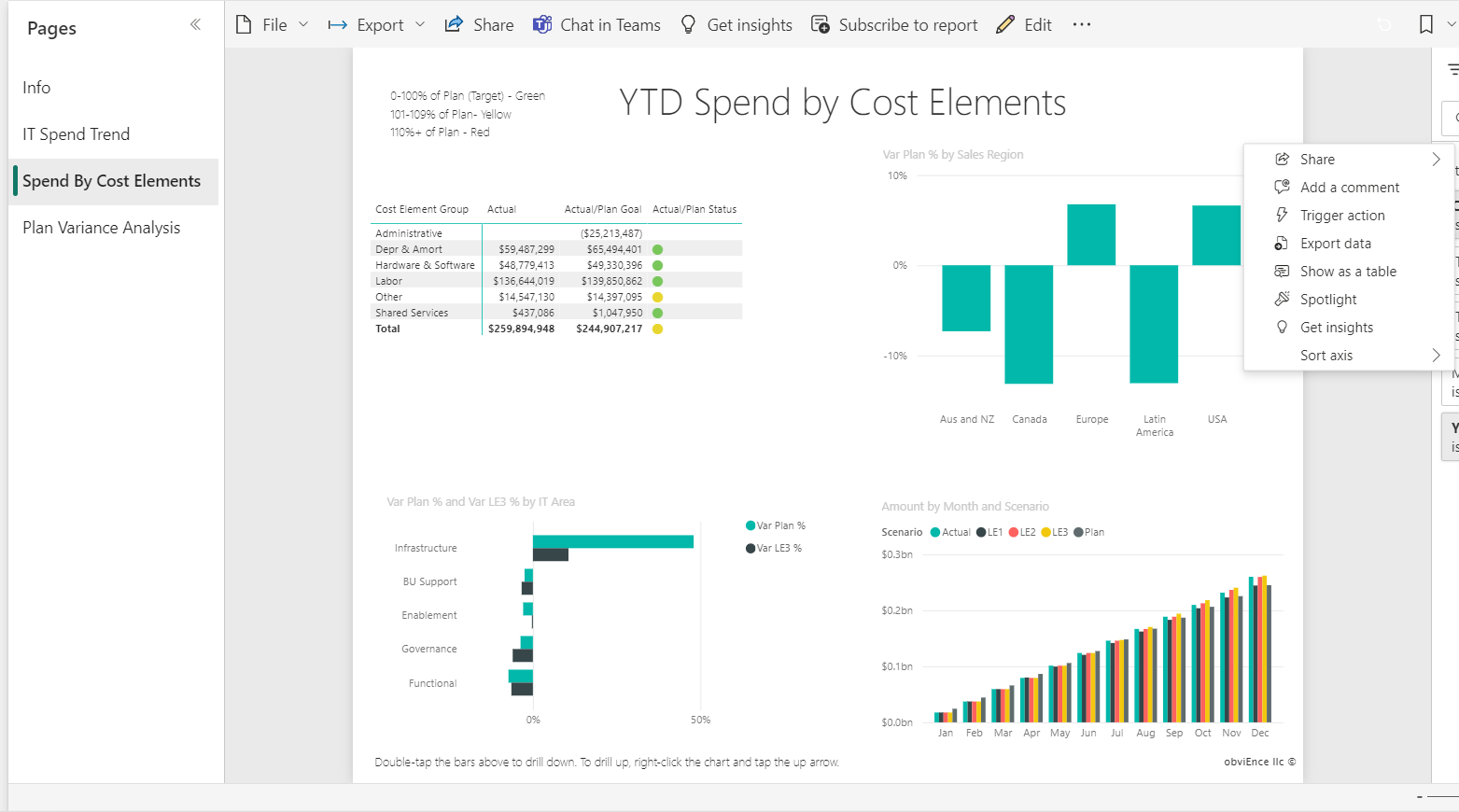Expand the File dropdown chevron
The height and width of the screenshot is (812, 1459).
pos(303,25)
